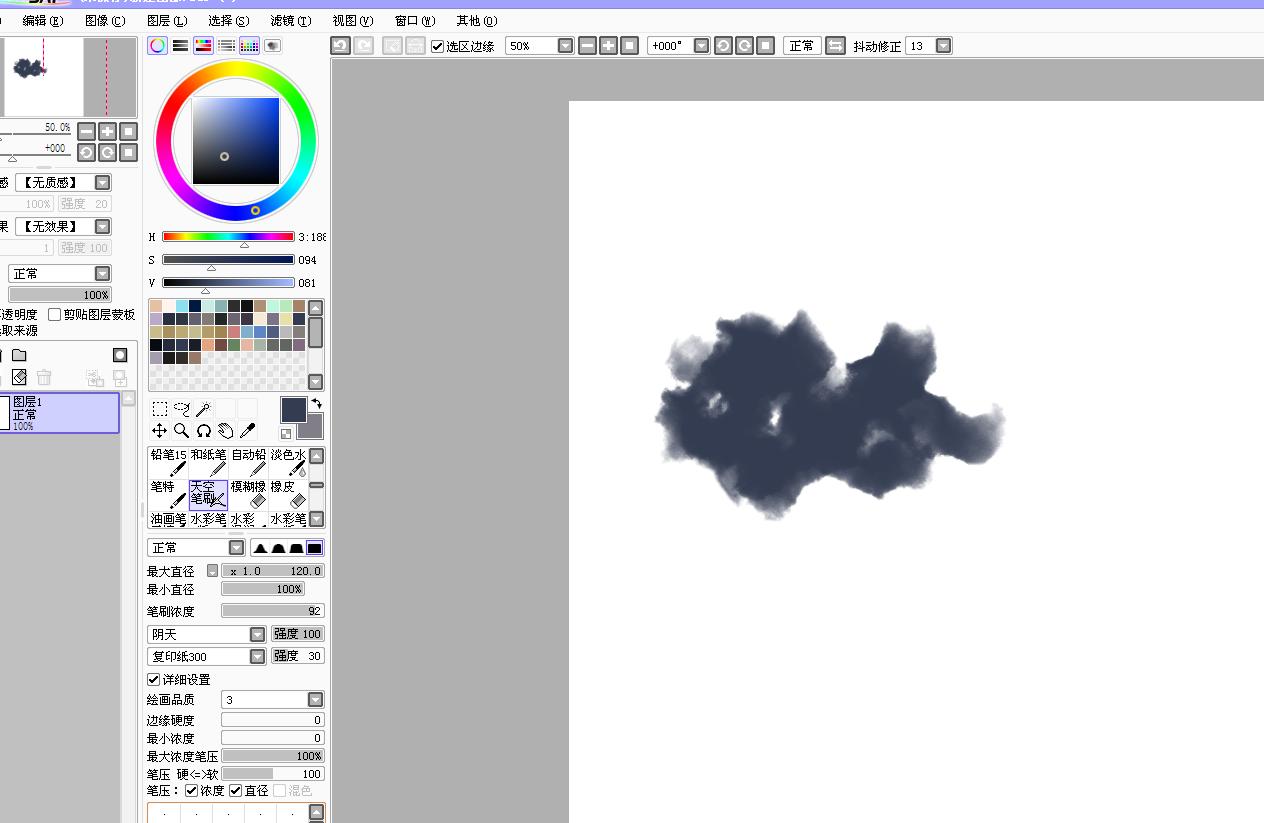Select the 橡皮 eraser brush
Screen dimensions: 1264x823
[x=288, y=493]
